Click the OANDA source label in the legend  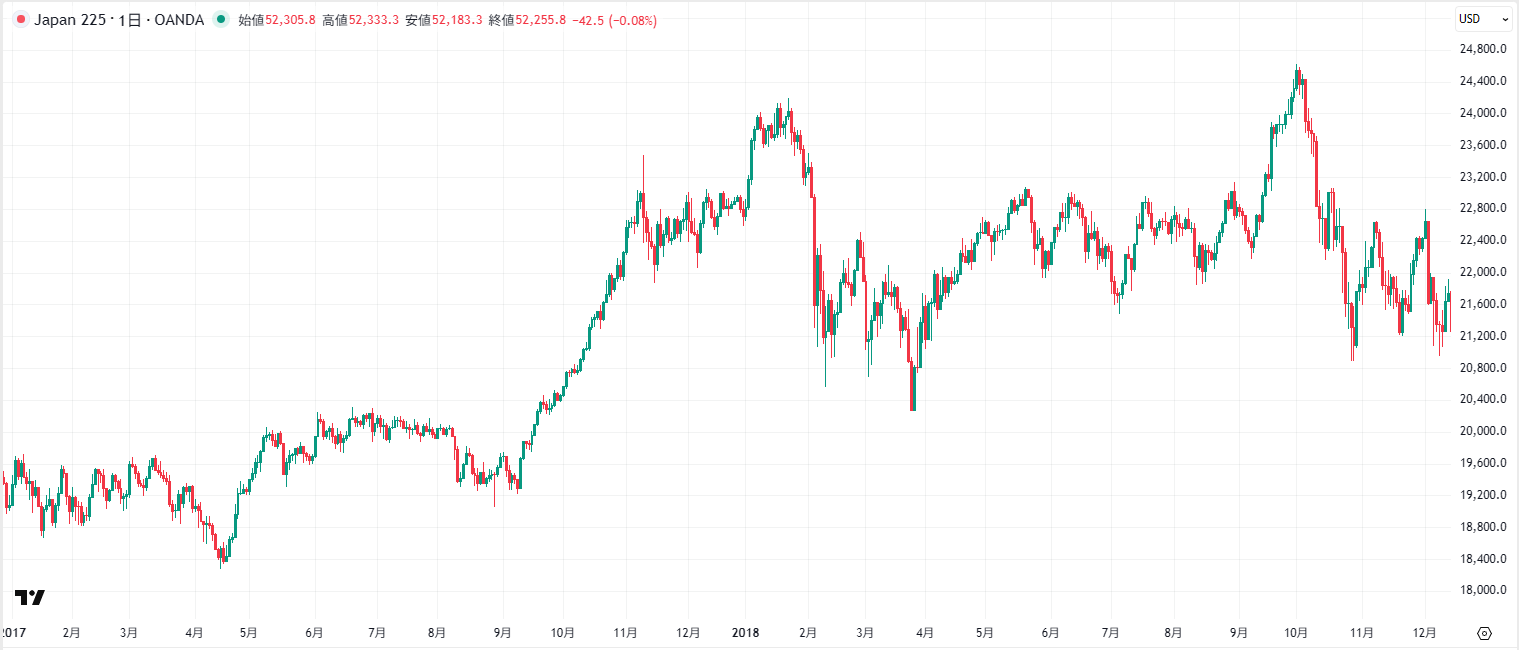click(x=180, y=19)
